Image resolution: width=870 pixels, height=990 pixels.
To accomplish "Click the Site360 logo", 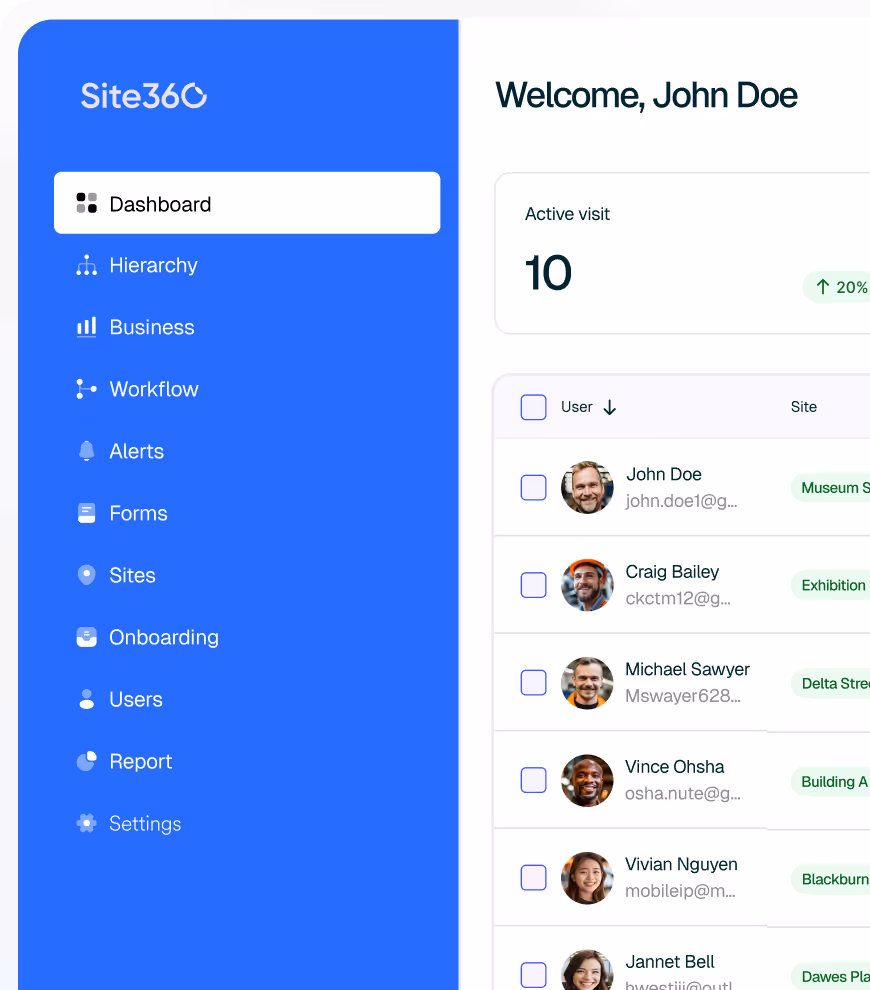I will pos(144,96).
